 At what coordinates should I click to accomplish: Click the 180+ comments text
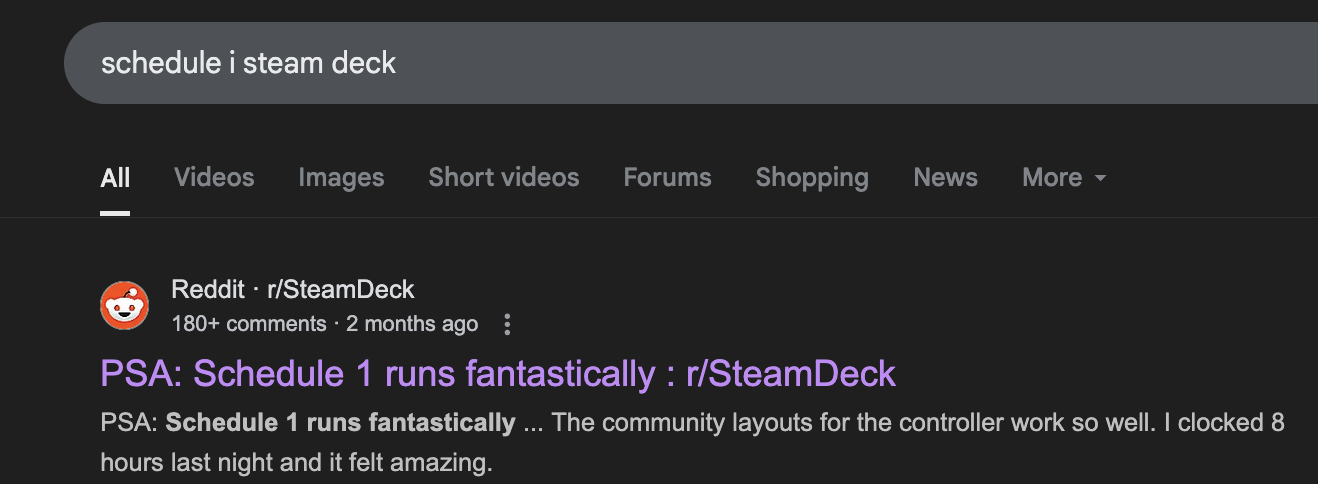click(249, 324)
